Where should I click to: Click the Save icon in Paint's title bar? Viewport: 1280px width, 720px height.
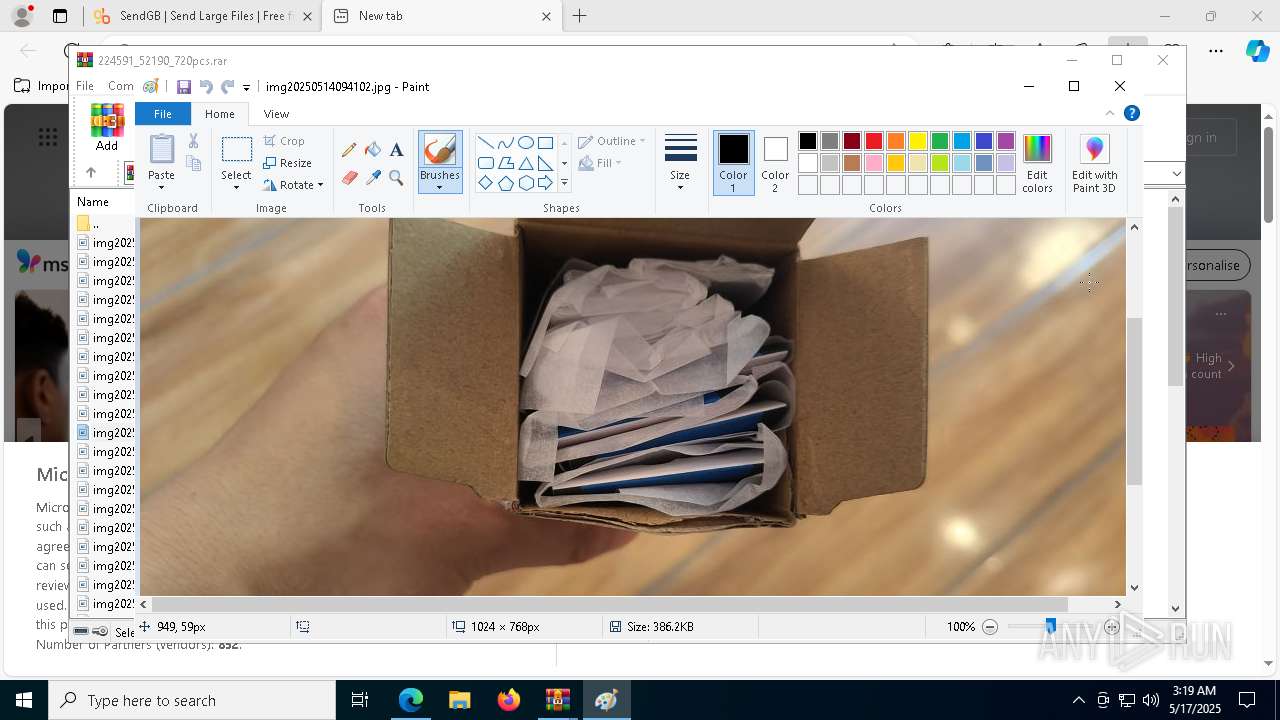[184, 87]
